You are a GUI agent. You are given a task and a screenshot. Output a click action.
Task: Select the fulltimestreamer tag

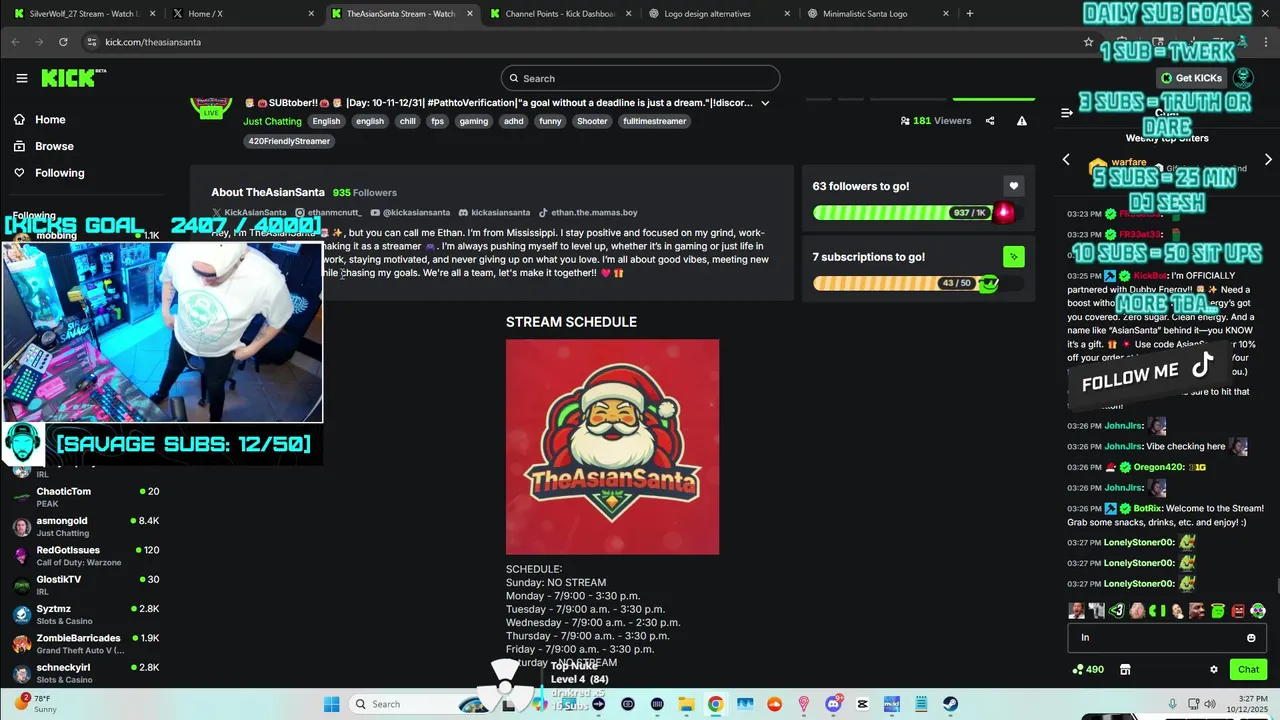[x=655, y=121]
